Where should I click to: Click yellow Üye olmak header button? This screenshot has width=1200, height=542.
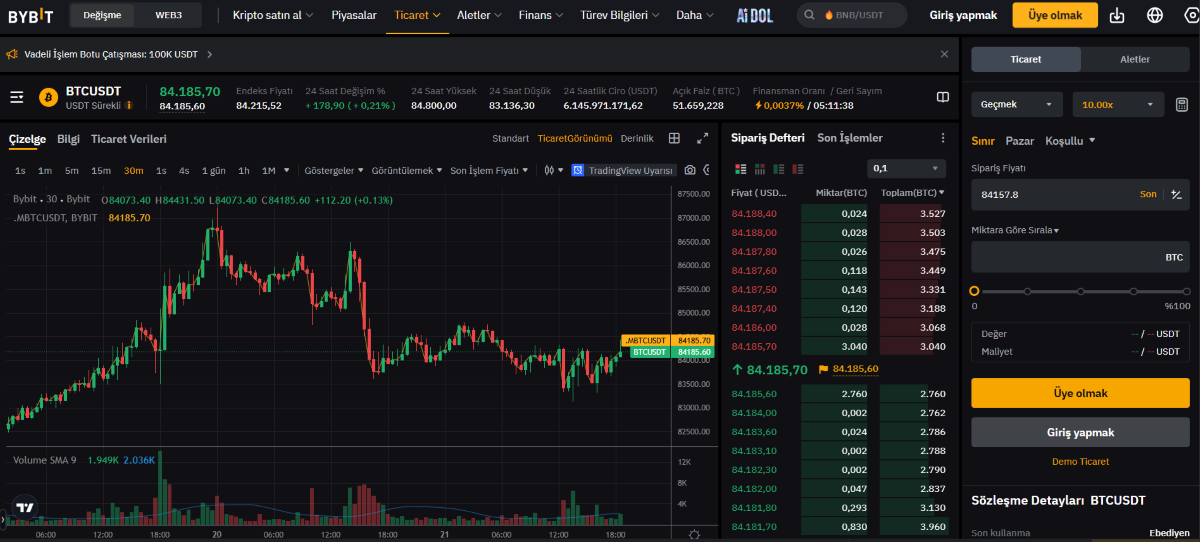tap(1055, 15)
